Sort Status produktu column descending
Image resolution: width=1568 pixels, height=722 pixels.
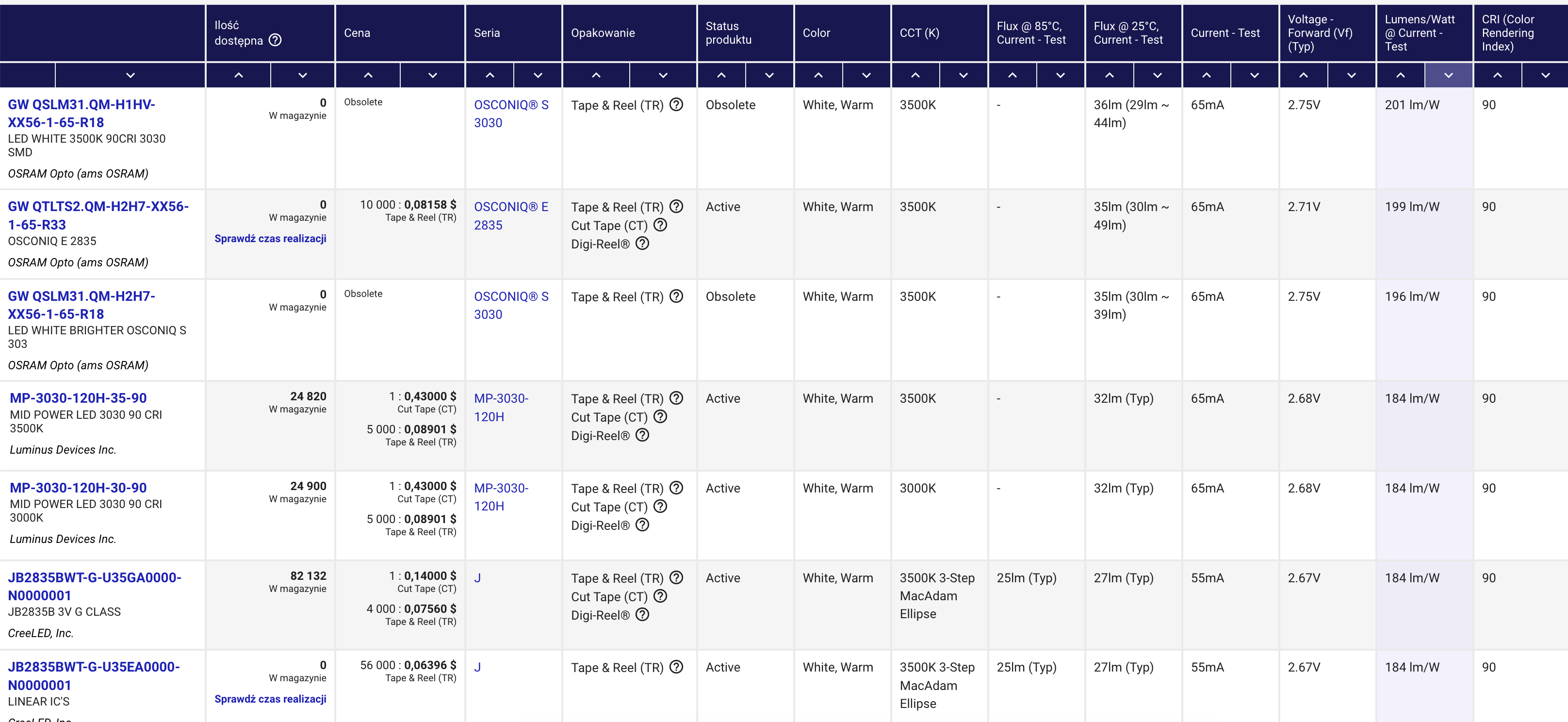click(x=769, y=76)
